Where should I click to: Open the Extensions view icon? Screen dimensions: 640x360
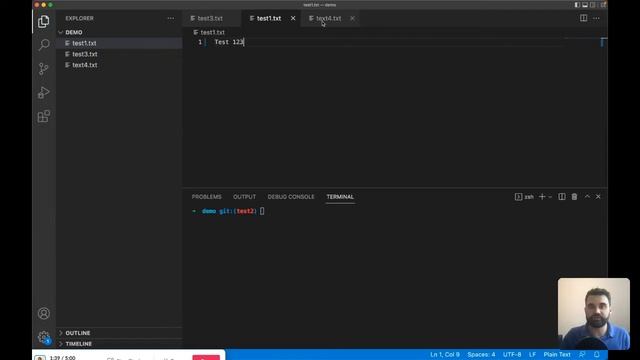click(44, 116)
